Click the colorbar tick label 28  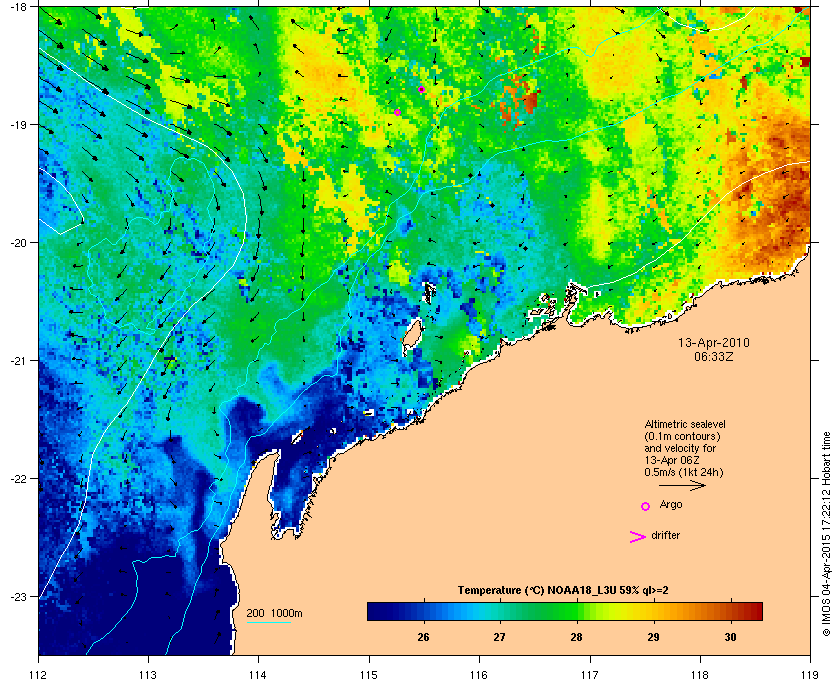coord(576,637)
